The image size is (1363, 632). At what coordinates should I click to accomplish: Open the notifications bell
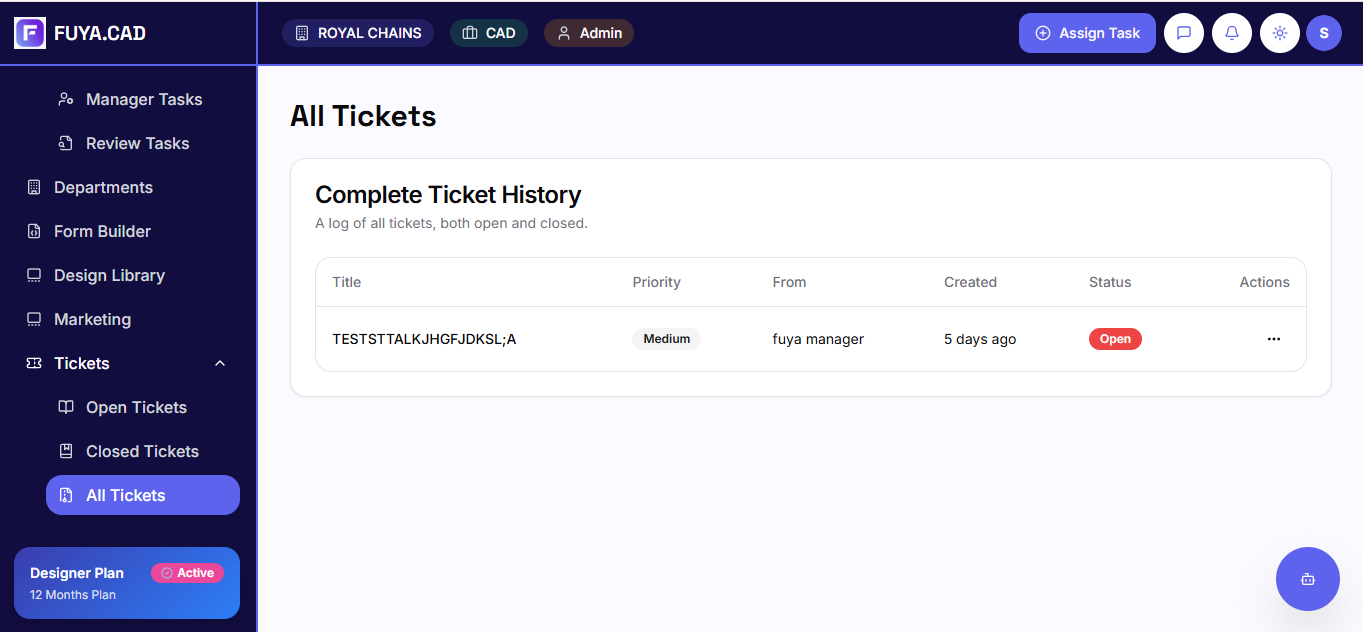[1231, 33]
